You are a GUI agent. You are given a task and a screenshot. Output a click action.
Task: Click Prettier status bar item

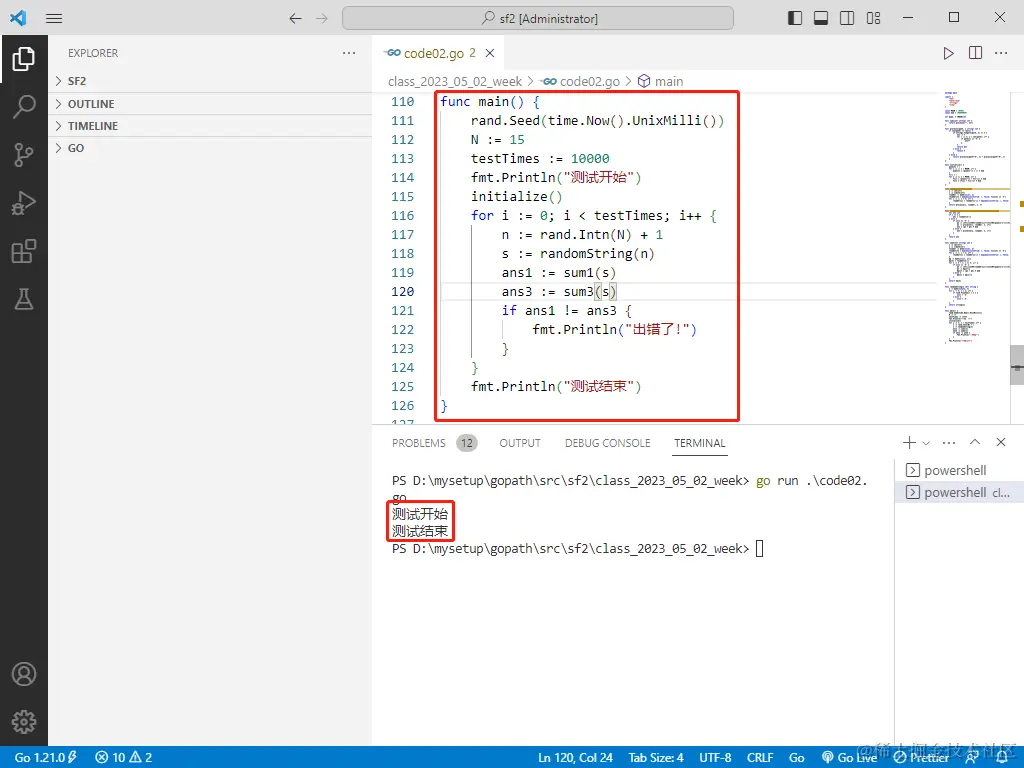(921, 758)
